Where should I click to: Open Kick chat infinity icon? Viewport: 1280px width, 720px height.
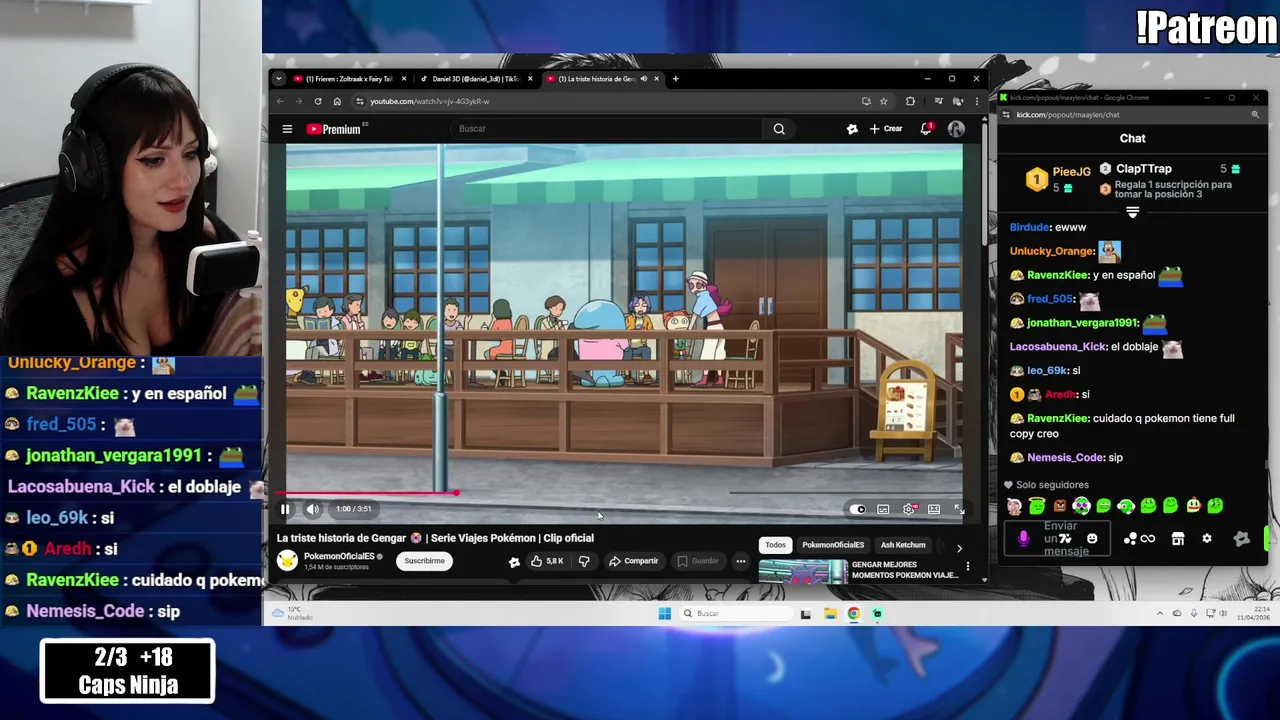point(1148,539)
